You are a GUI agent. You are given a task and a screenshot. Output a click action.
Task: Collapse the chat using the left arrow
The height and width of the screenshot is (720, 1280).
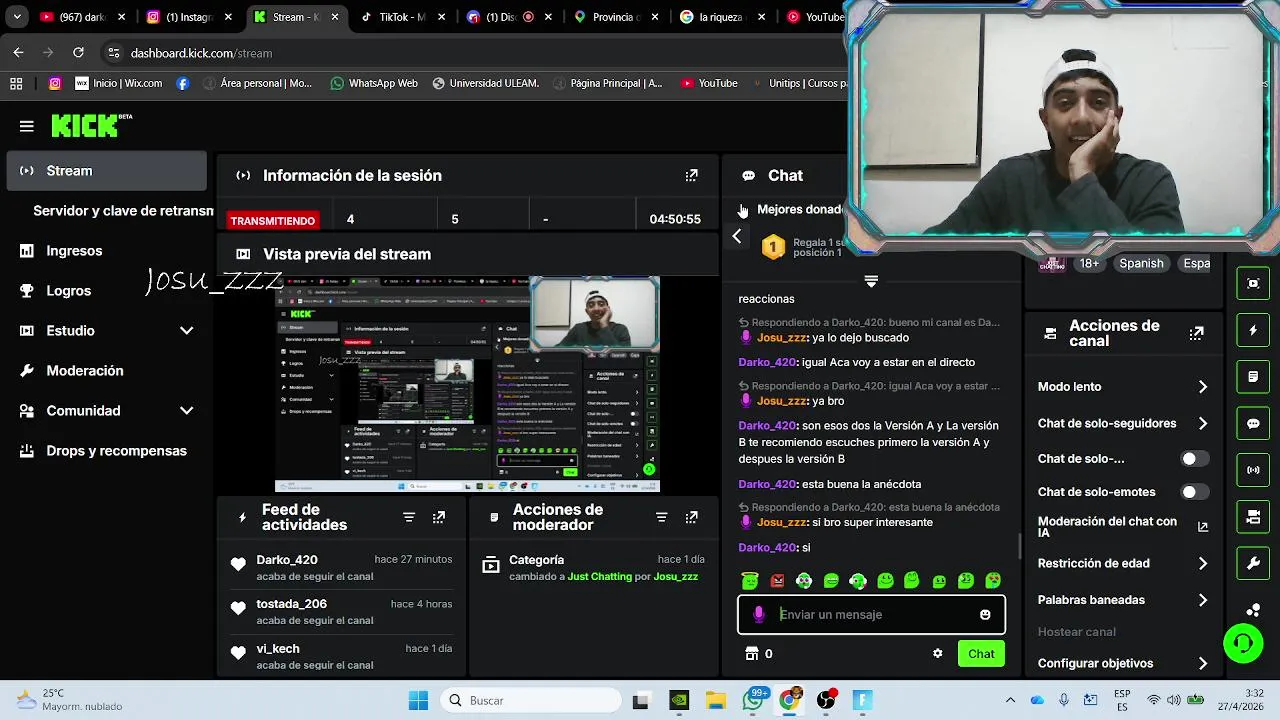[737, 237]
